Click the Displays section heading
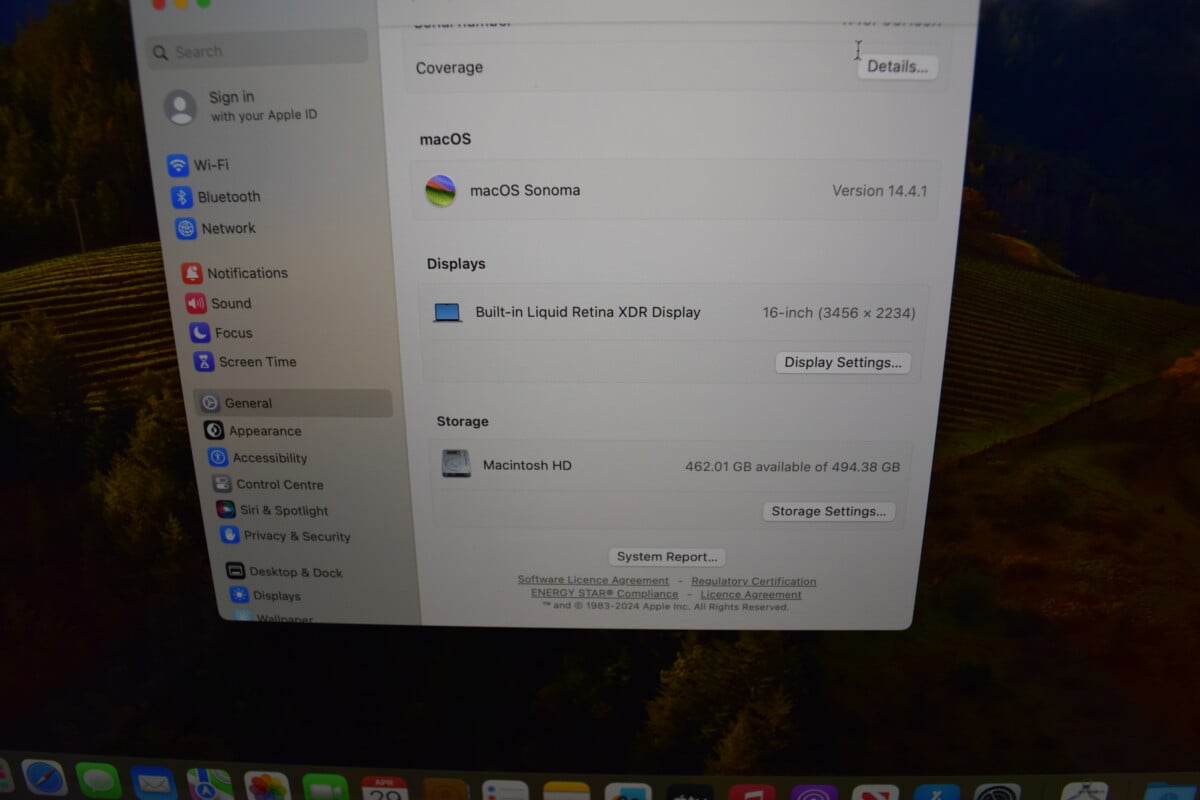The image size is (1200, 800). tap(456, 264)
